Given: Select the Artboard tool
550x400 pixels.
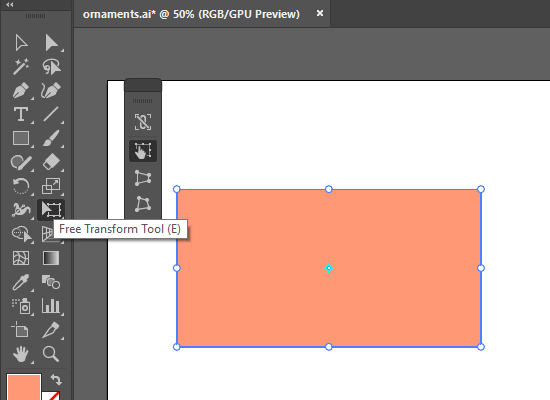Looking at the screenshot, I should click(x=21, y=330).
